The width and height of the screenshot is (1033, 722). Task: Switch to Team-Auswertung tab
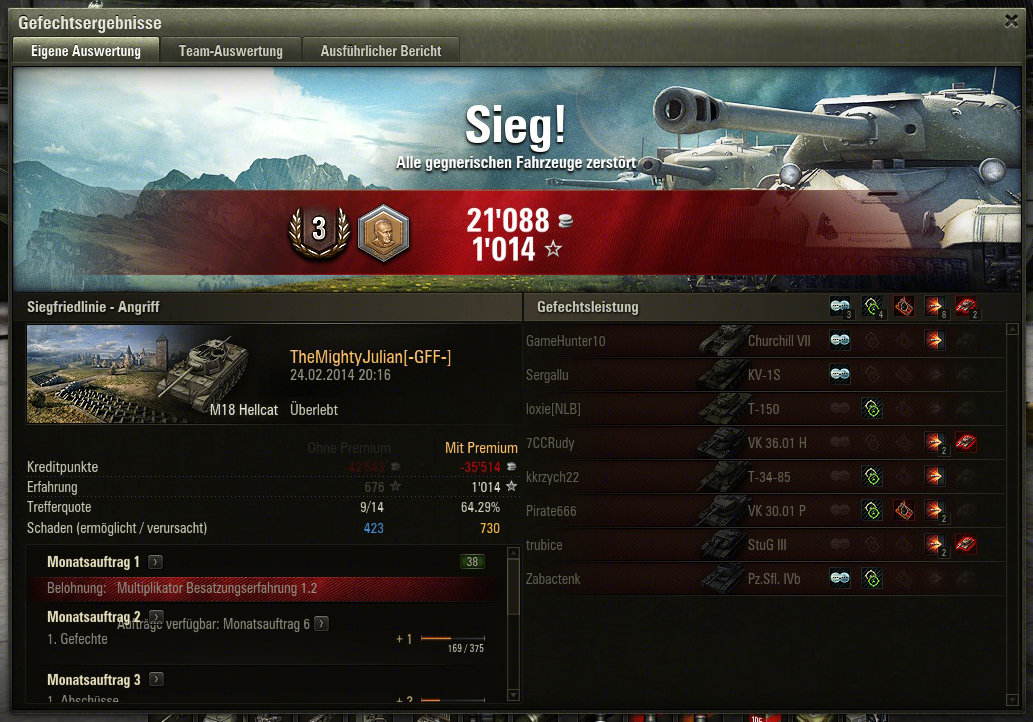tap(231, 51)
